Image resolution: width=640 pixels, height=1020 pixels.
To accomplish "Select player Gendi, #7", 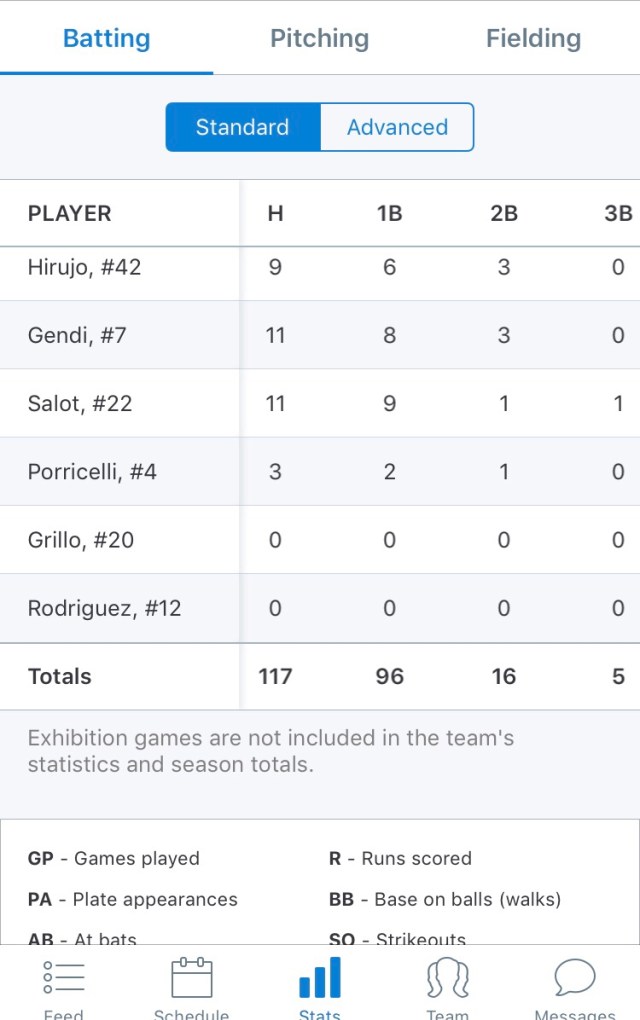I will (77, 335).
